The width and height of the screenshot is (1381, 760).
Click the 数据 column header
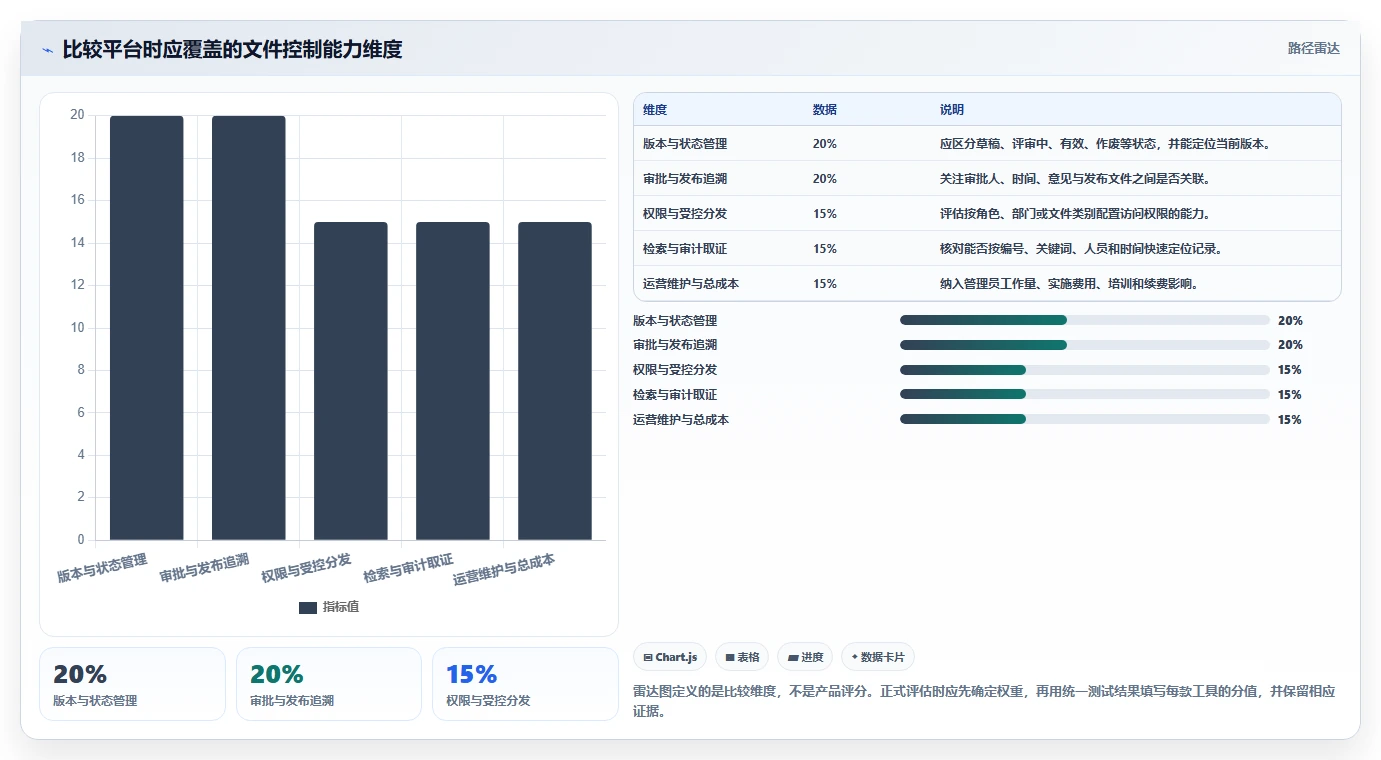(x=825, y=110)
